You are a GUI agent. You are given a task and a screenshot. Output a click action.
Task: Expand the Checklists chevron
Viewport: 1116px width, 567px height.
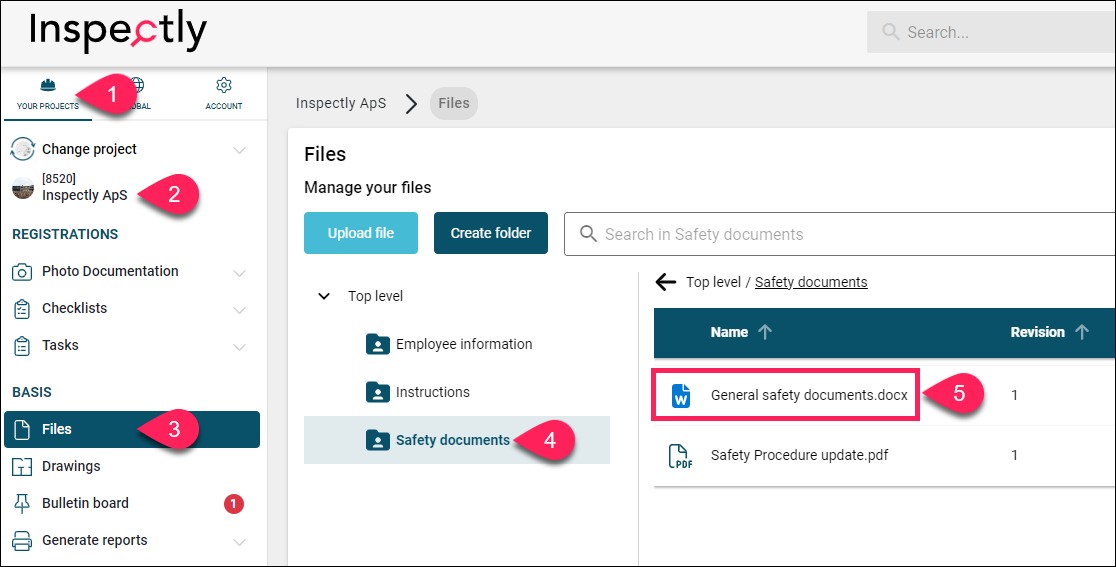[239, 310]
